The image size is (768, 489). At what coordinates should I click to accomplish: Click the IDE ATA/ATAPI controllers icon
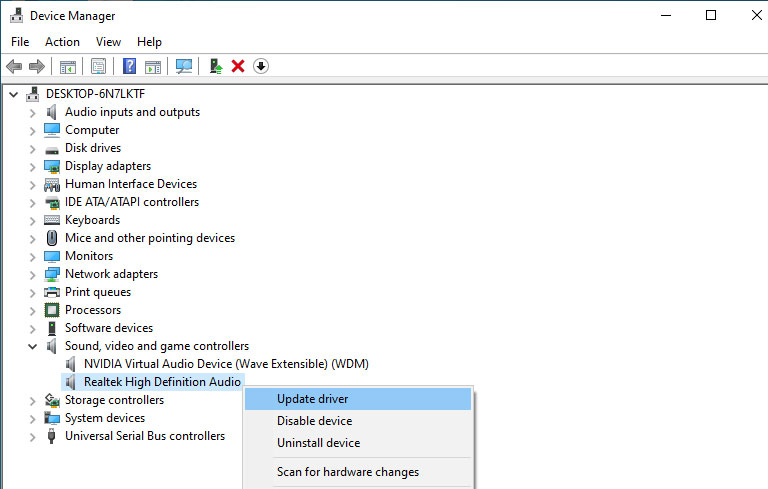pyautogui.click(x=52, y=202)
